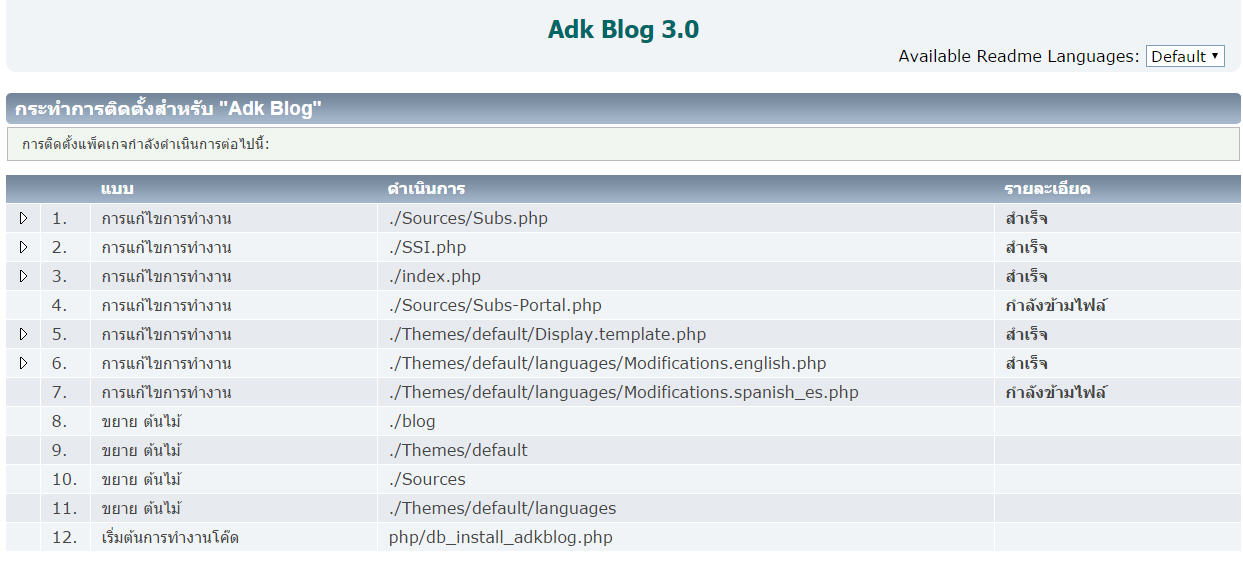
Task: Click skipped-file status for Subs-Portal.php
Action: (x=1056, y=305)
